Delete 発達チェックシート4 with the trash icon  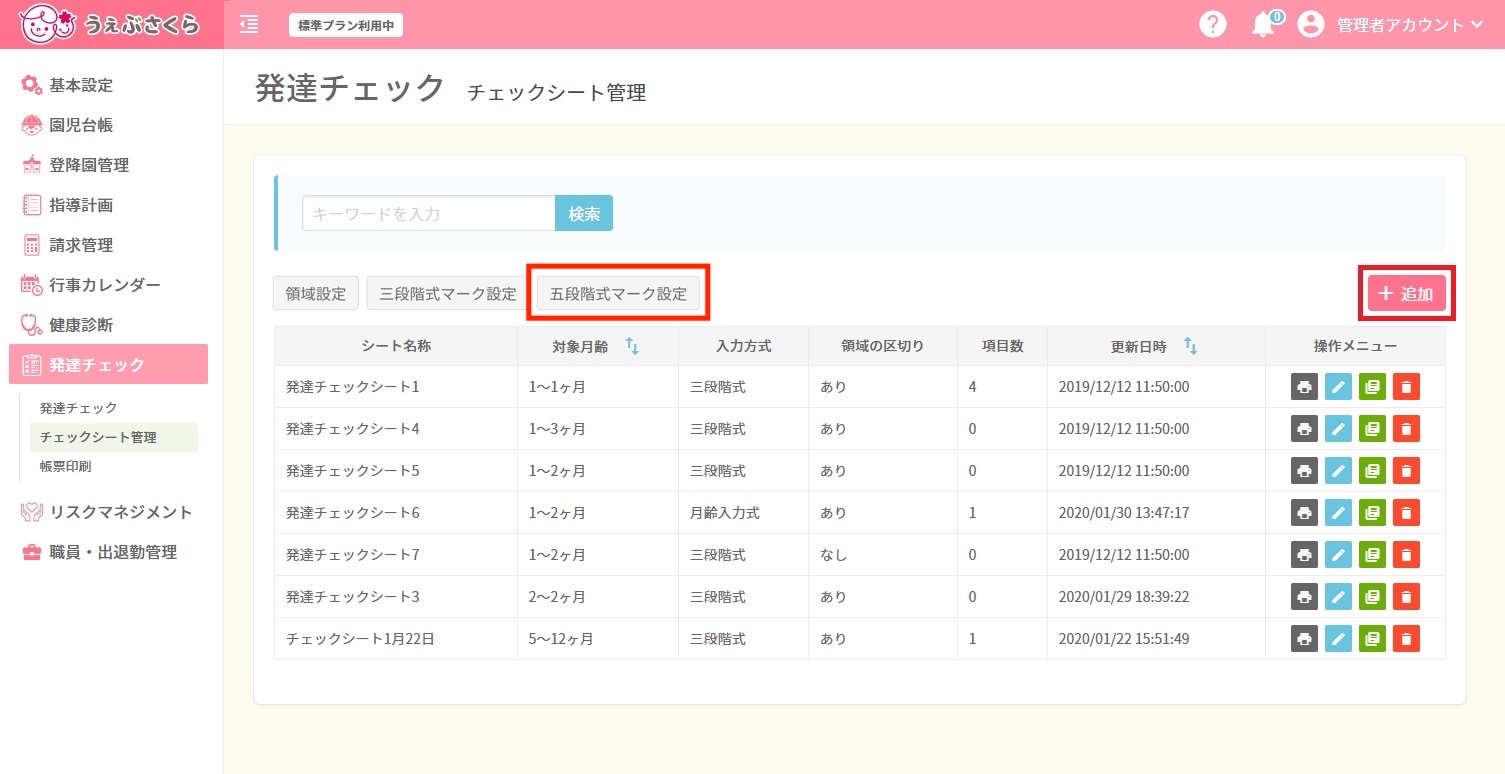coord(1406,429)
